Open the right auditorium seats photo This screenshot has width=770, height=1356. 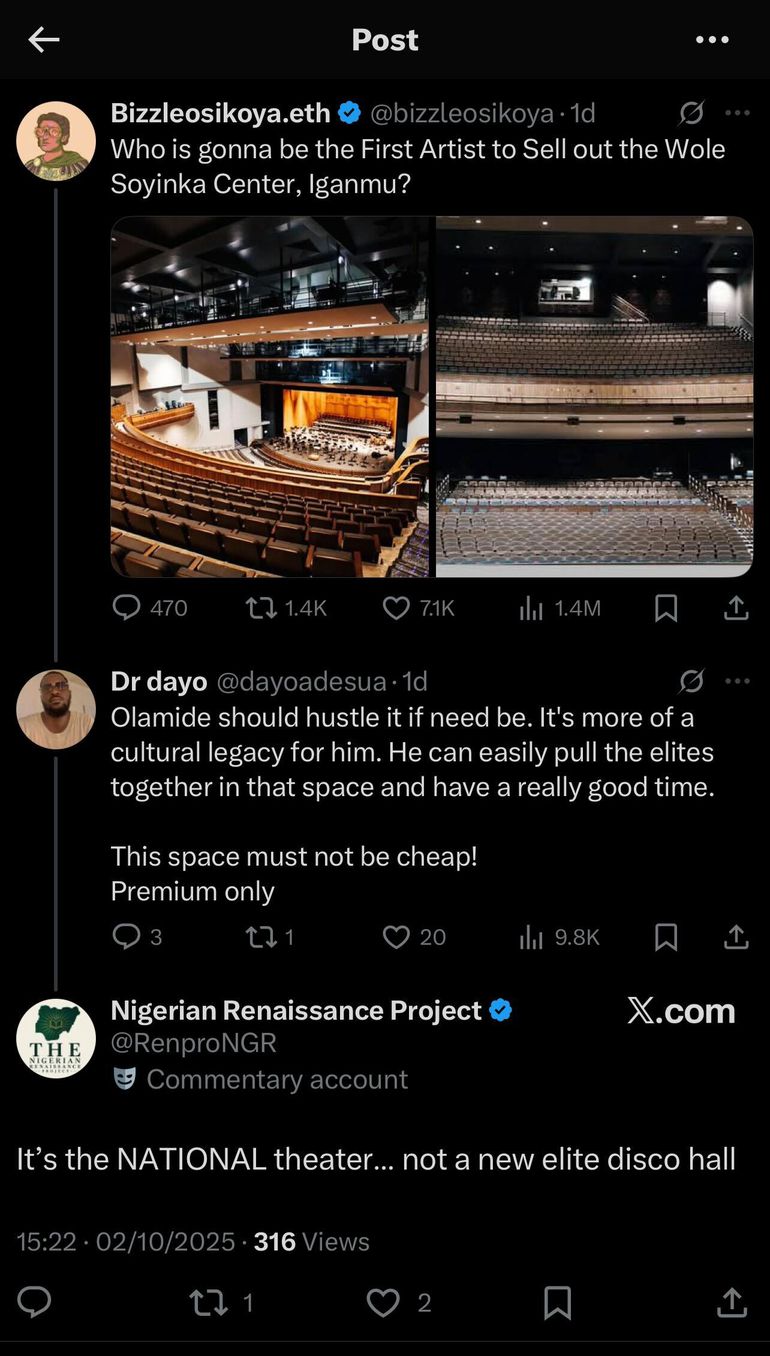[594, 397]
